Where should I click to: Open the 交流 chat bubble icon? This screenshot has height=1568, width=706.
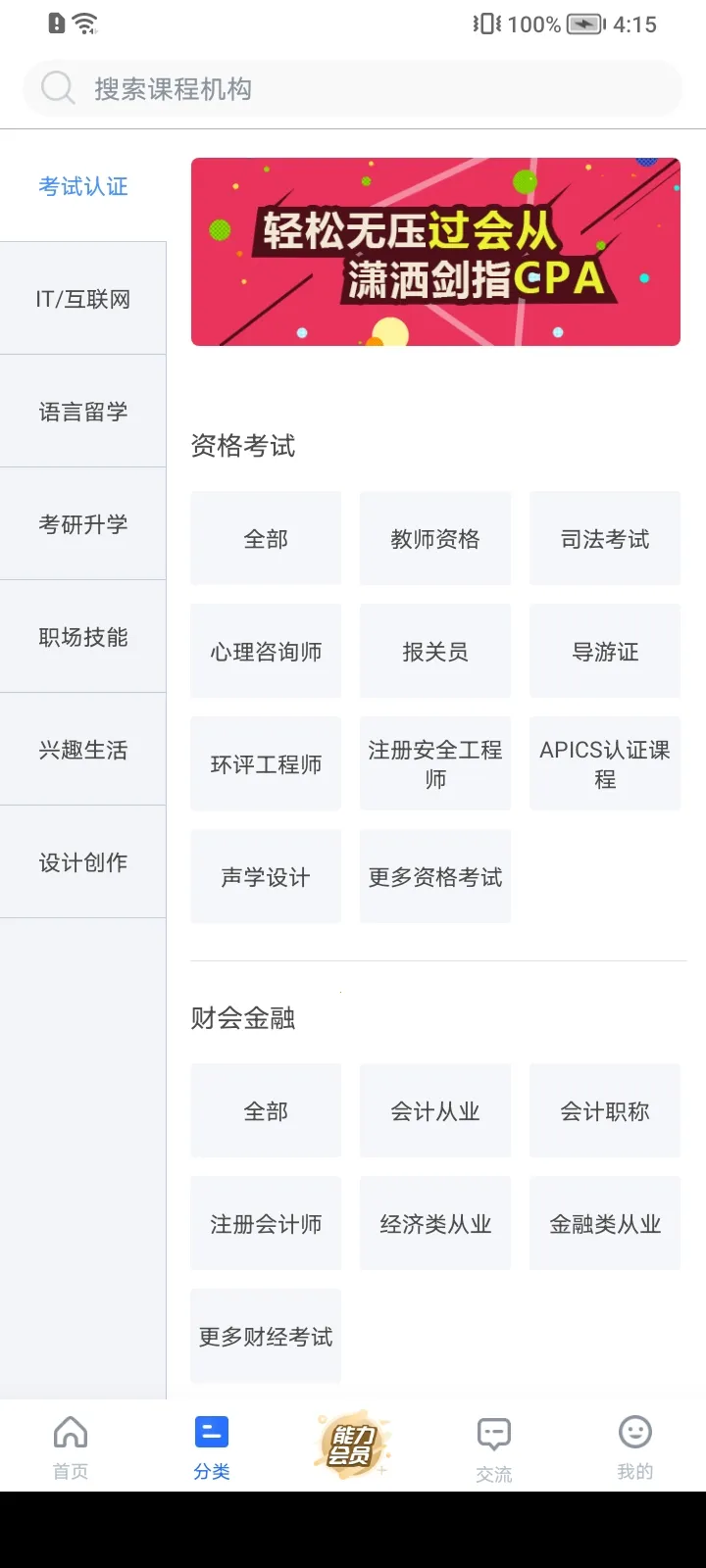tap(494, 1436)
